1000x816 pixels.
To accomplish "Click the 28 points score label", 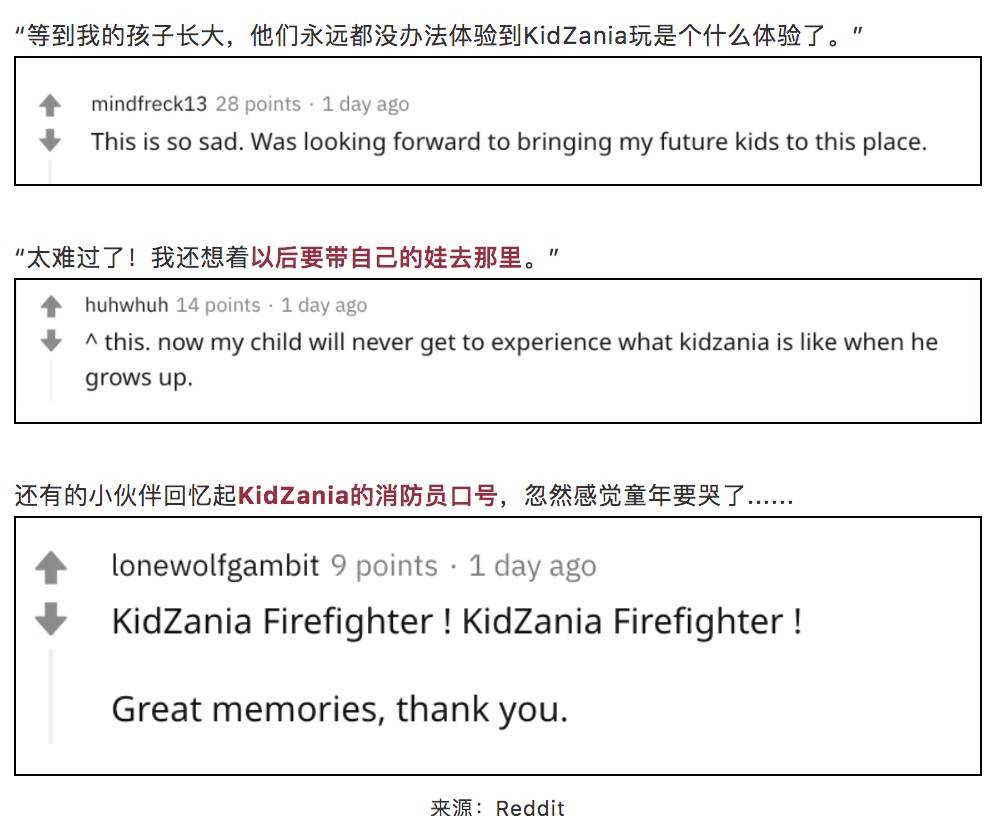I will point(258,104).
